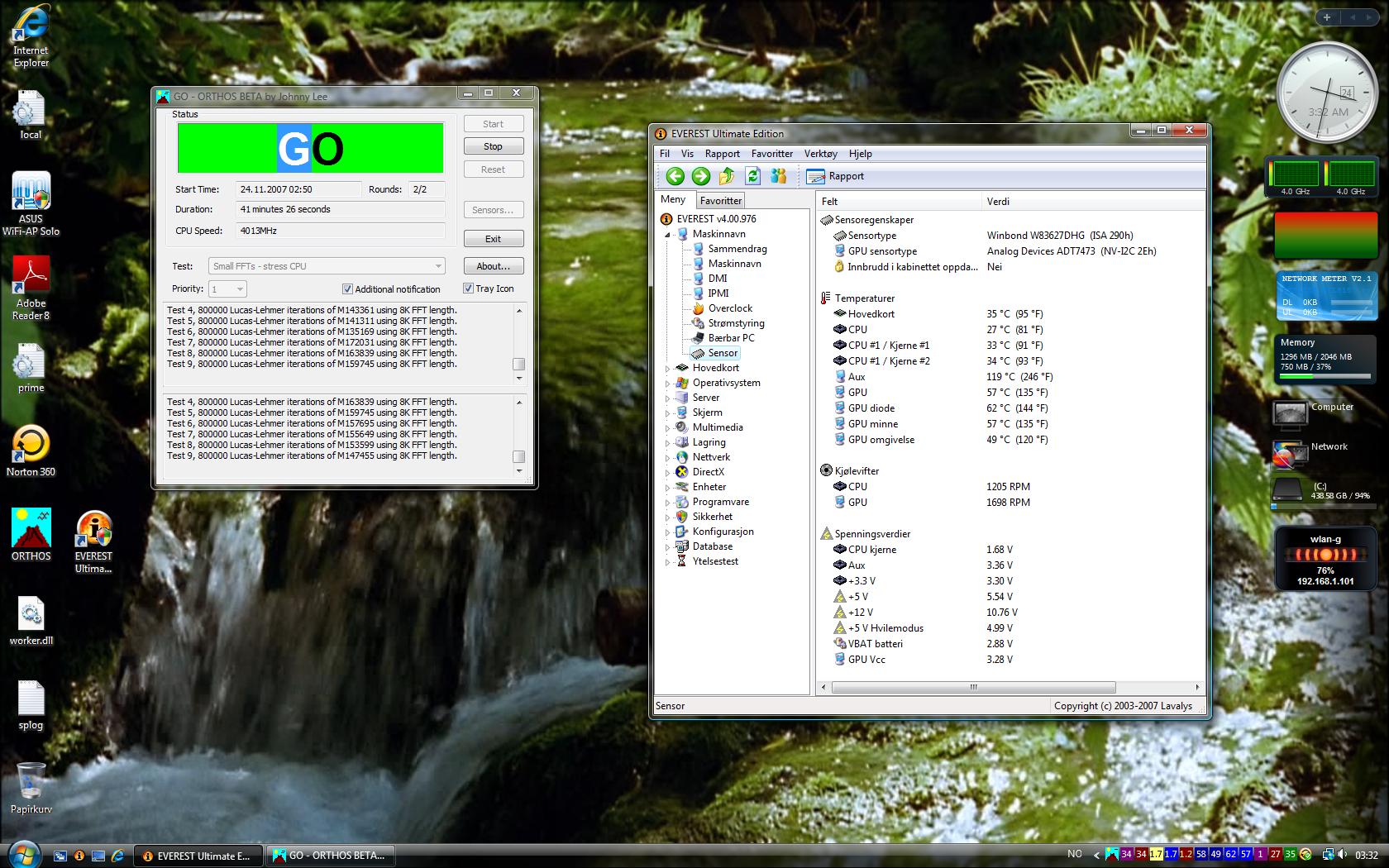
Task: Open the Verktøy menu
Action: click(821, 154)
